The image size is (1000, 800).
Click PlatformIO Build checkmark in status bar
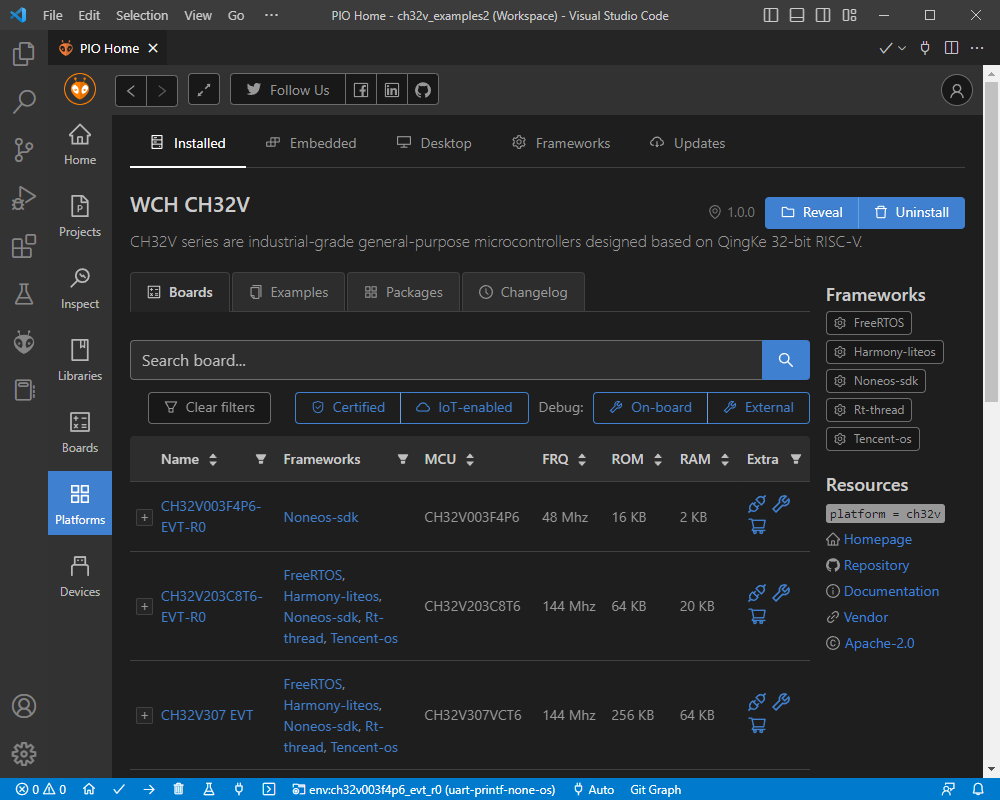pyautogui.click(x=119, y=789)
